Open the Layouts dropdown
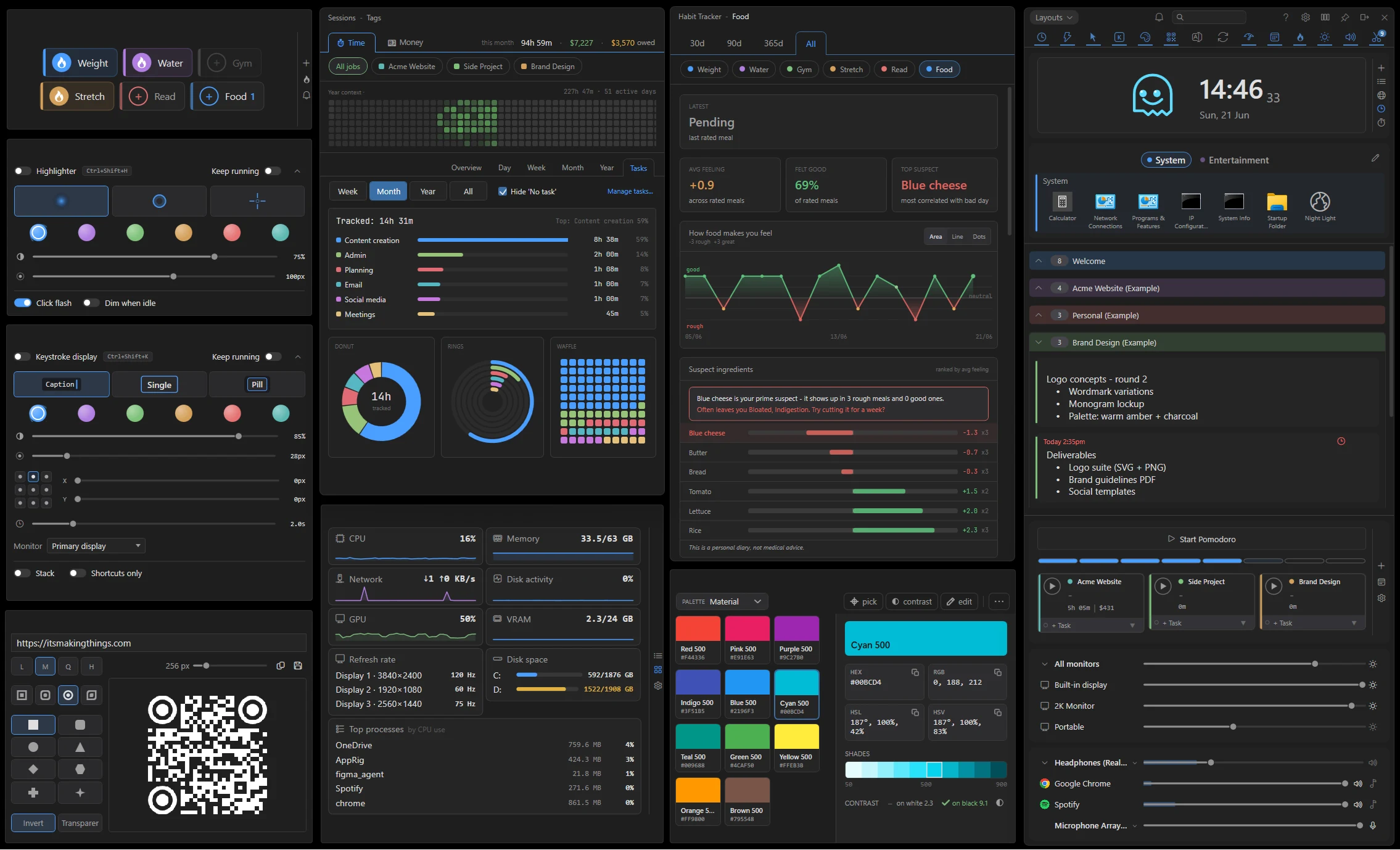Viewport: 1400px width, 850px height. 1054,17
